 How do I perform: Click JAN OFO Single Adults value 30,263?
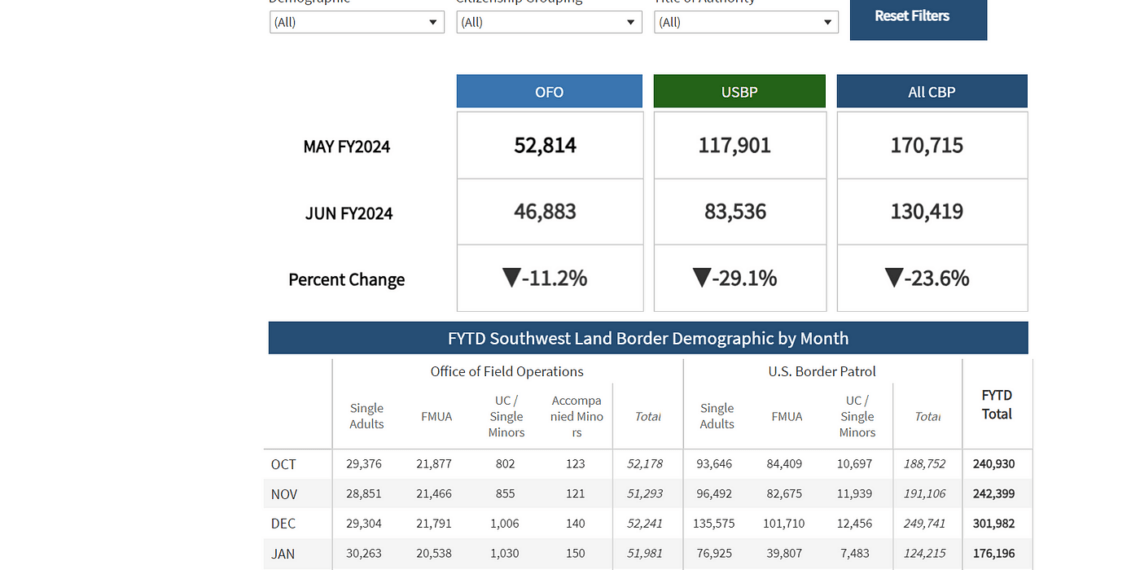(x=364, y=553)
